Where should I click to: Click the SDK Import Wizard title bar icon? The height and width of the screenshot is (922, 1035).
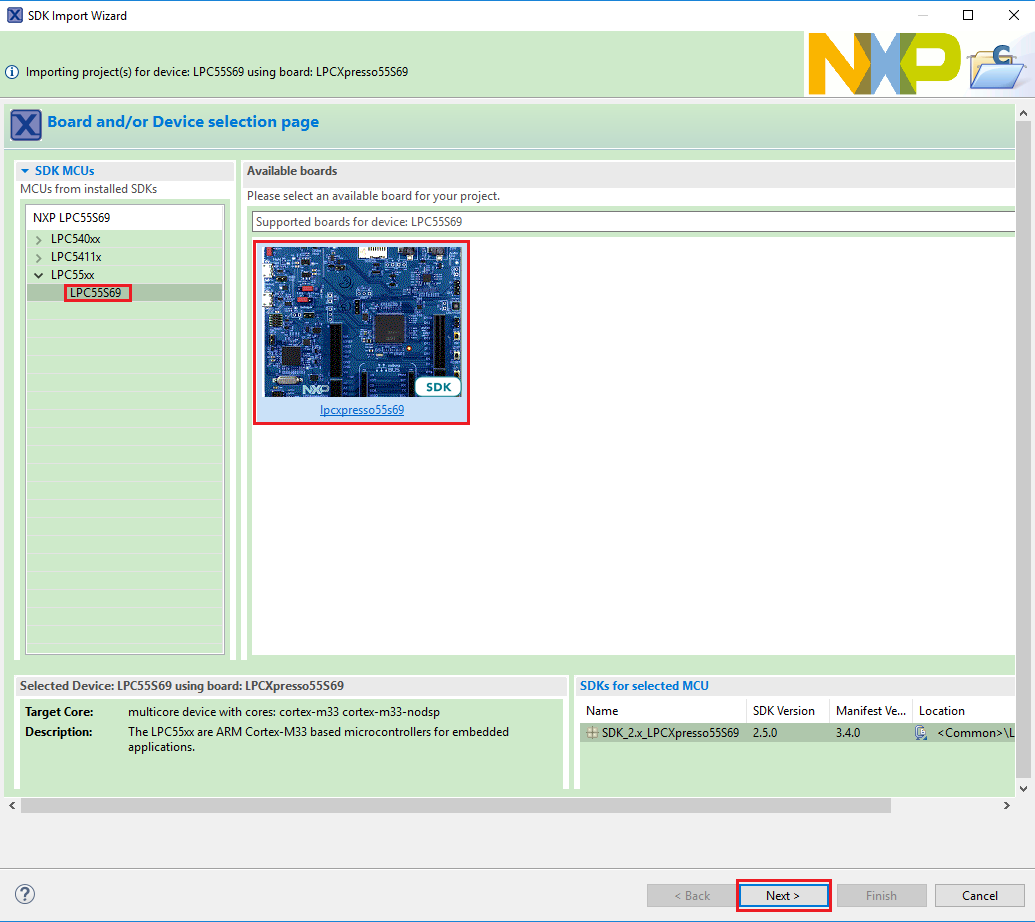pos(15,16)
